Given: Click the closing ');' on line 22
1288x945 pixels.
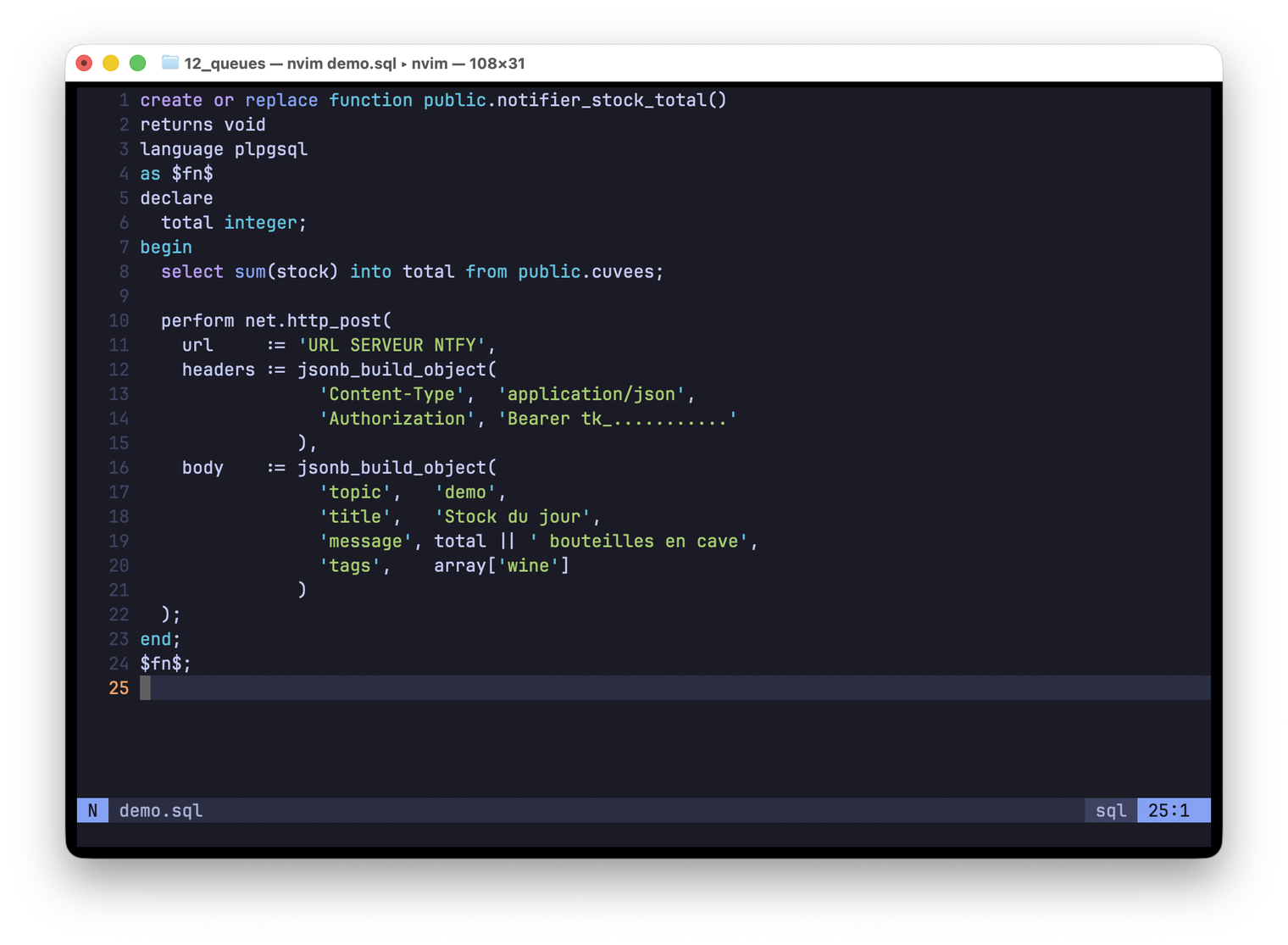Looking at the screenshot, I should 171,616.
